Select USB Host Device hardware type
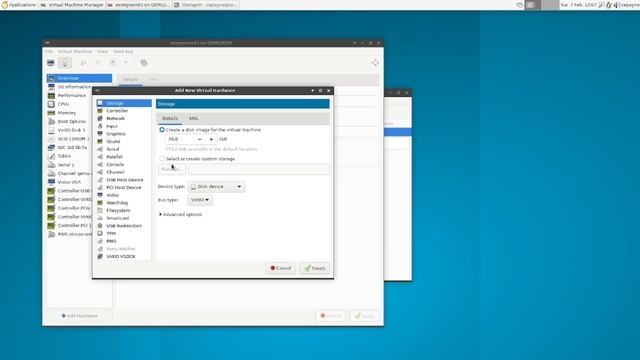The height and width of the screenshot is (360, 640). click(x=124, y=180)
